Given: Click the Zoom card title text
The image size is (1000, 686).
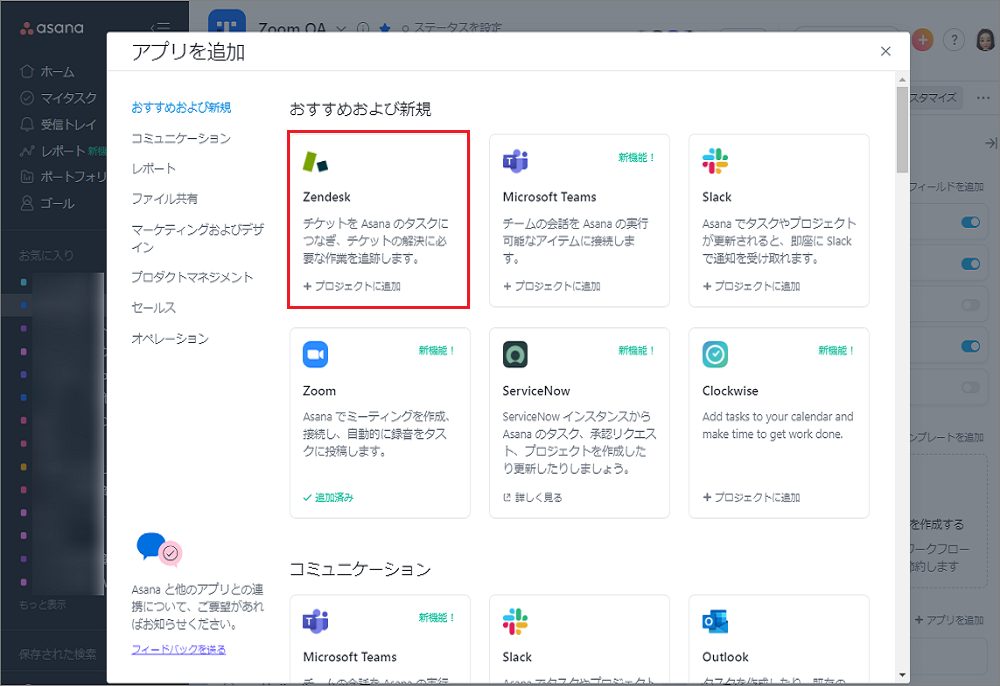Looking at the screenshot, I should click(319, 391).
